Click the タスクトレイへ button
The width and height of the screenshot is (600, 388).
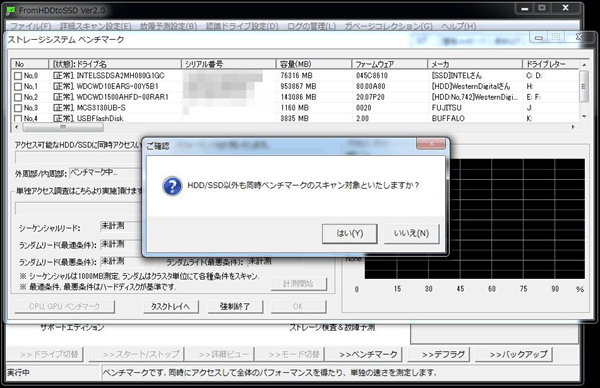point(170,306)
